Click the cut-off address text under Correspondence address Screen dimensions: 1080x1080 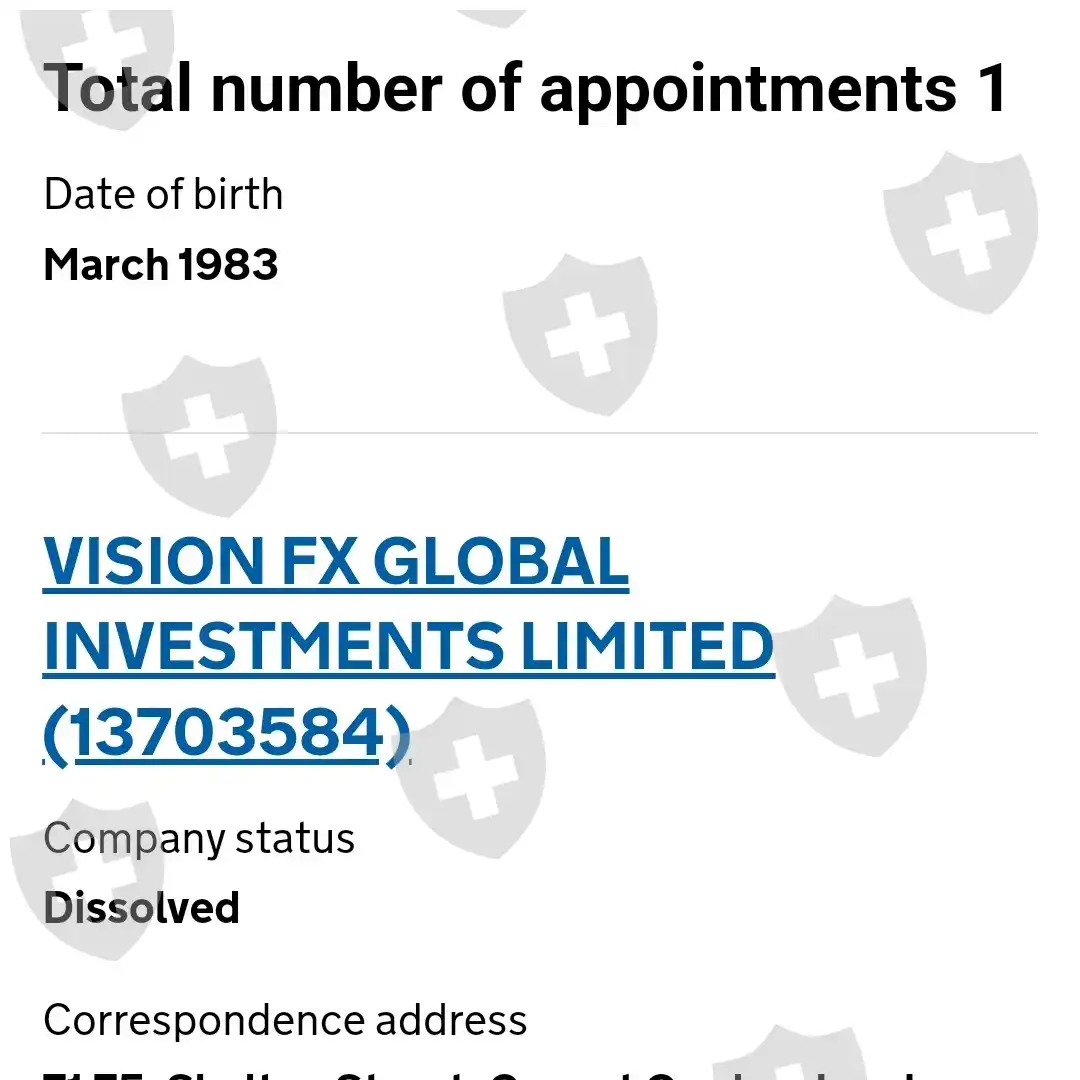coord(480,1073)
